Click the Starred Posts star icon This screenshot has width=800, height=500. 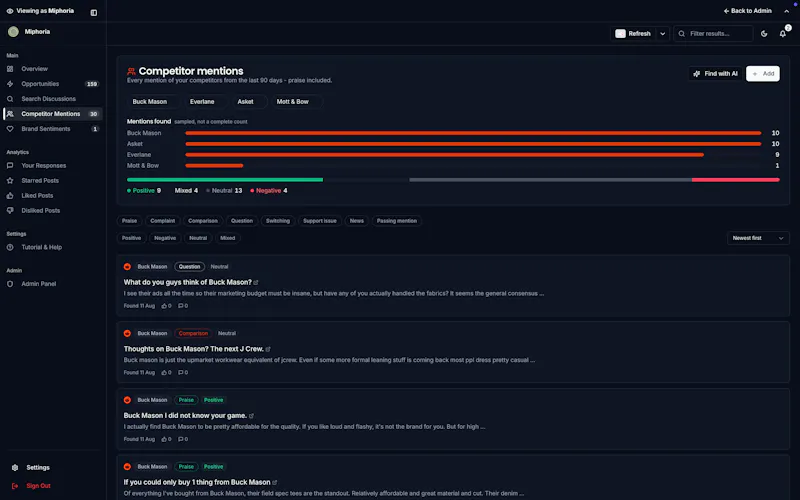coord(10,181)
